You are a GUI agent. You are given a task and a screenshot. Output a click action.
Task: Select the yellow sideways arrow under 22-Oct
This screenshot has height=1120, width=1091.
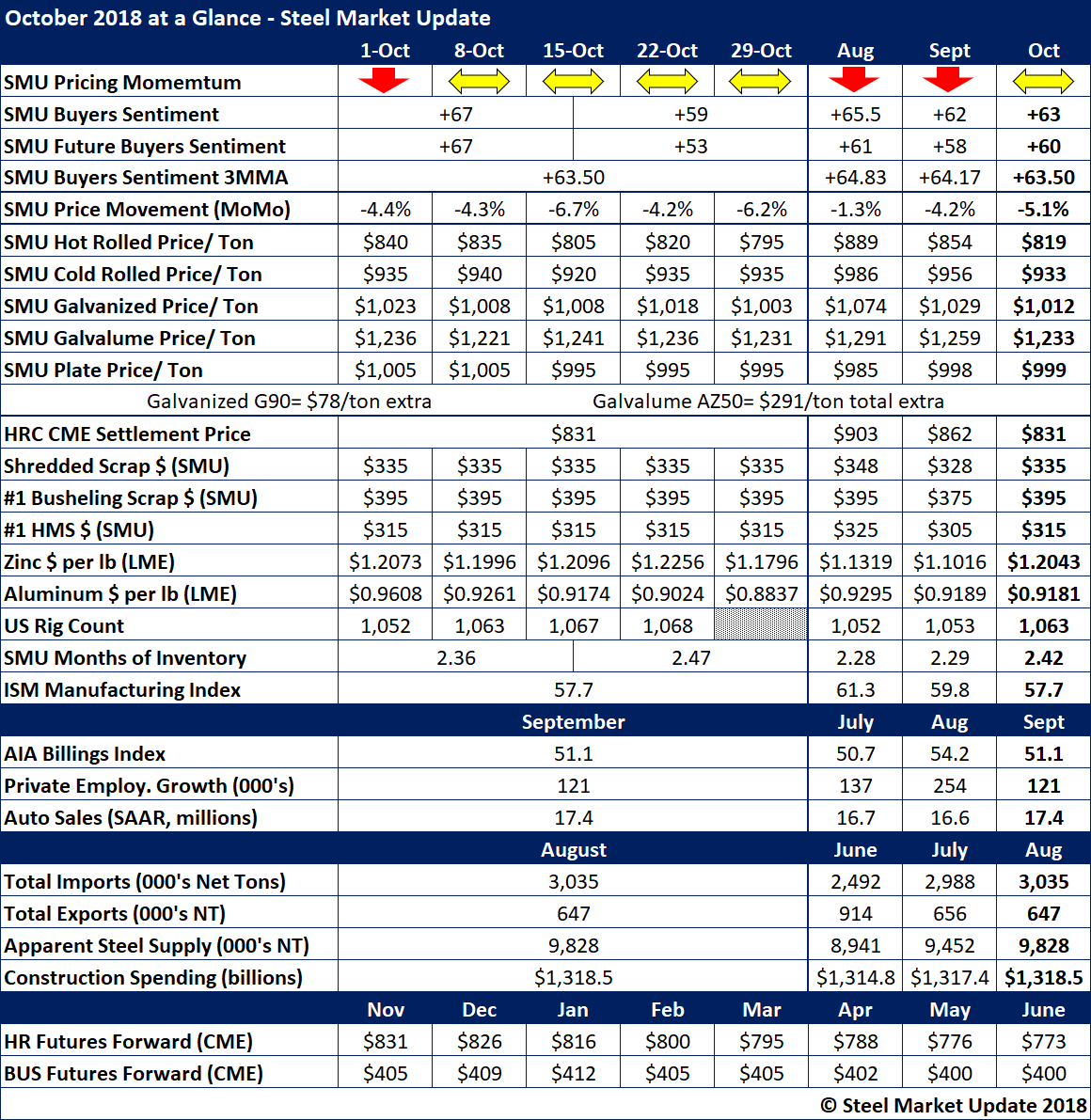[667, 82]
